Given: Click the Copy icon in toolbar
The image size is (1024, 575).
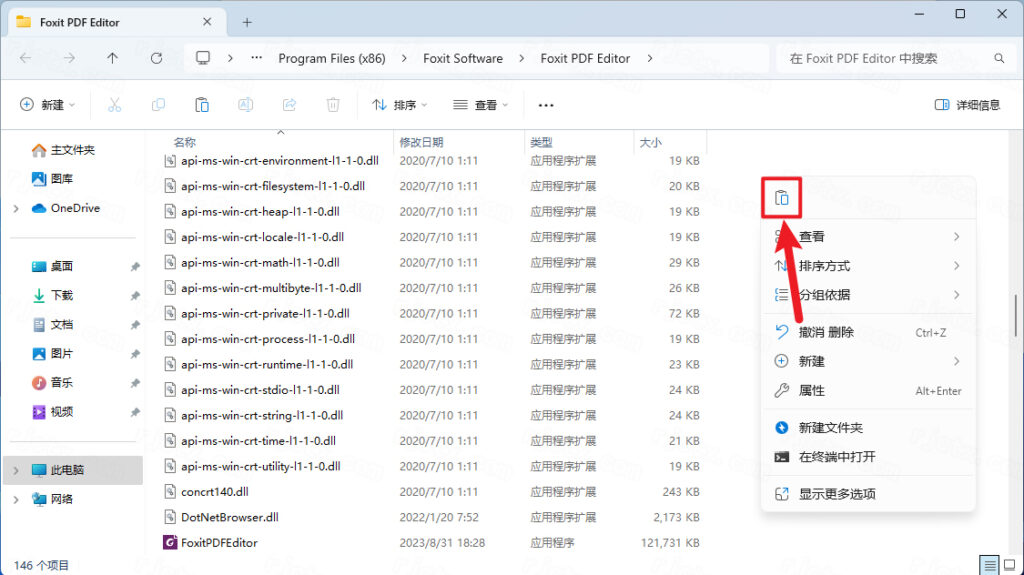Looking at the screenshot, I should coord(158,105).
